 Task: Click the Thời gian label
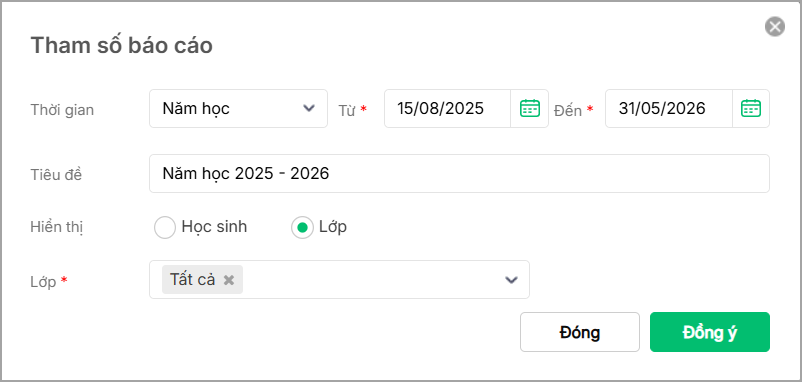(x=62, y=110)
